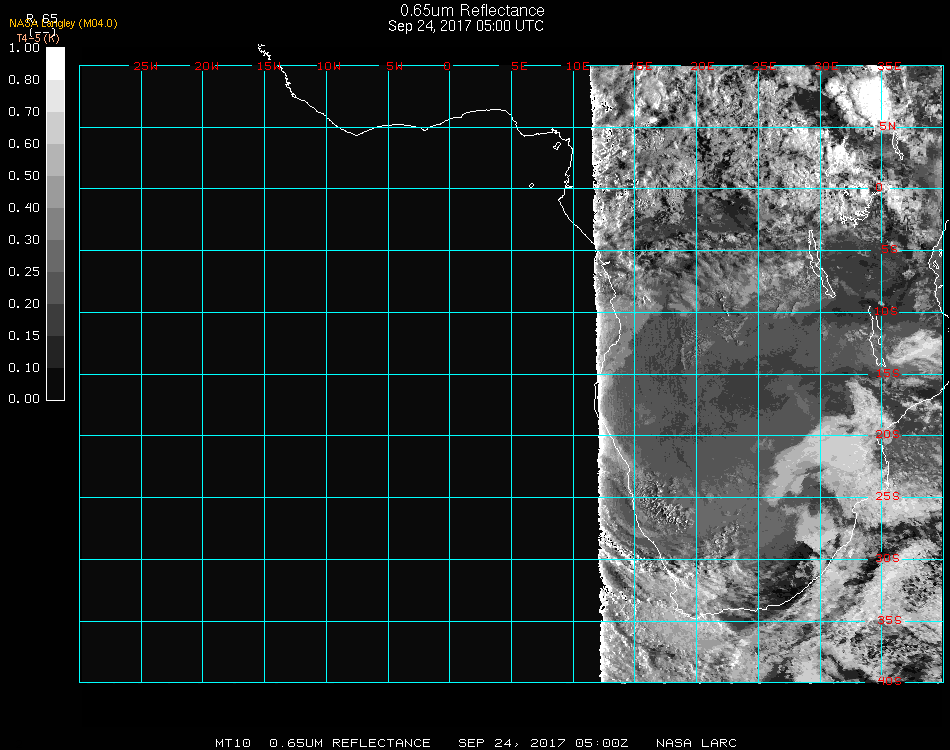Screen dimensions: 950x750
Task: Click the 10W longitude label
Action: pyautogui.click(x=329, y=66)
